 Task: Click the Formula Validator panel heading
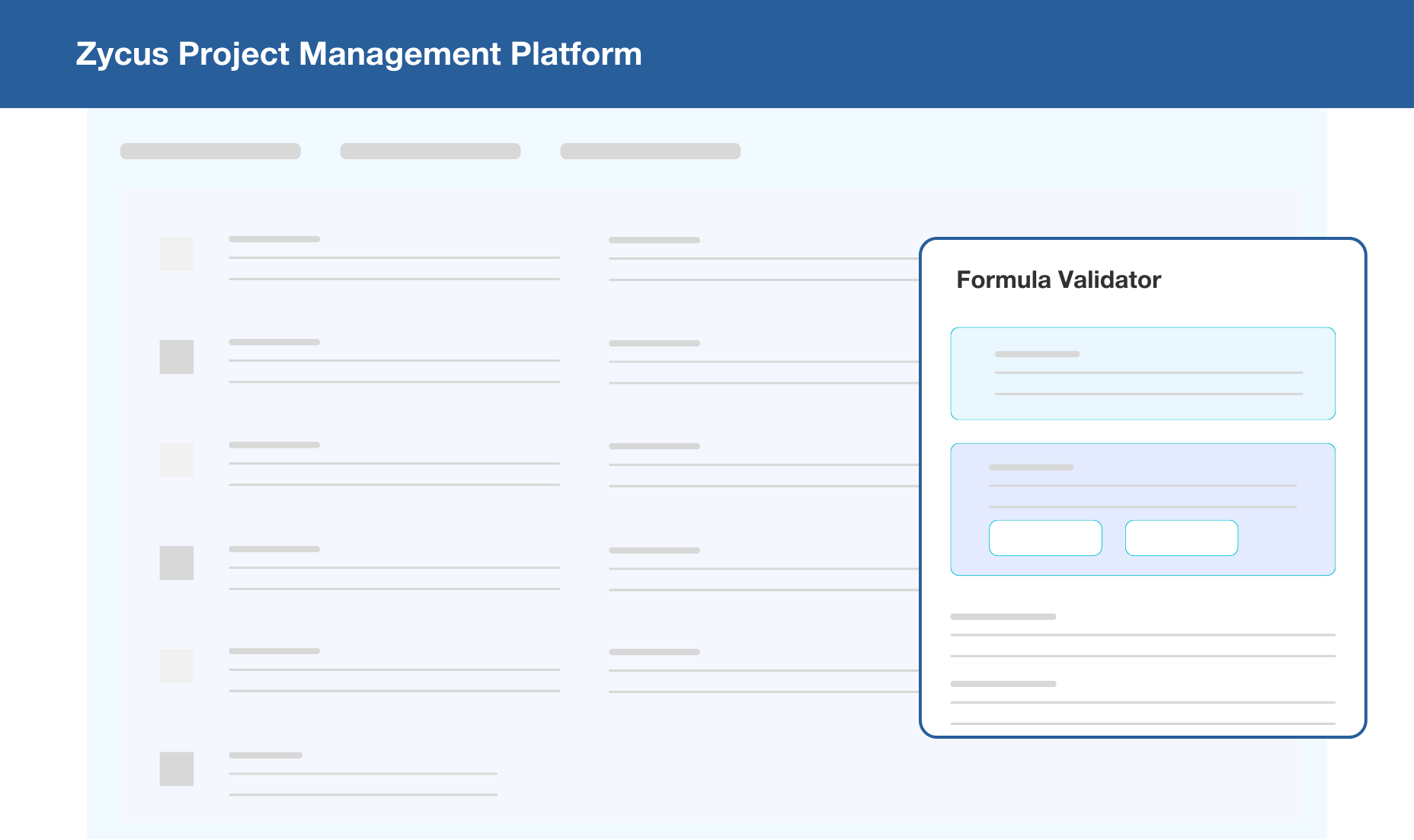pos(1058,279)
